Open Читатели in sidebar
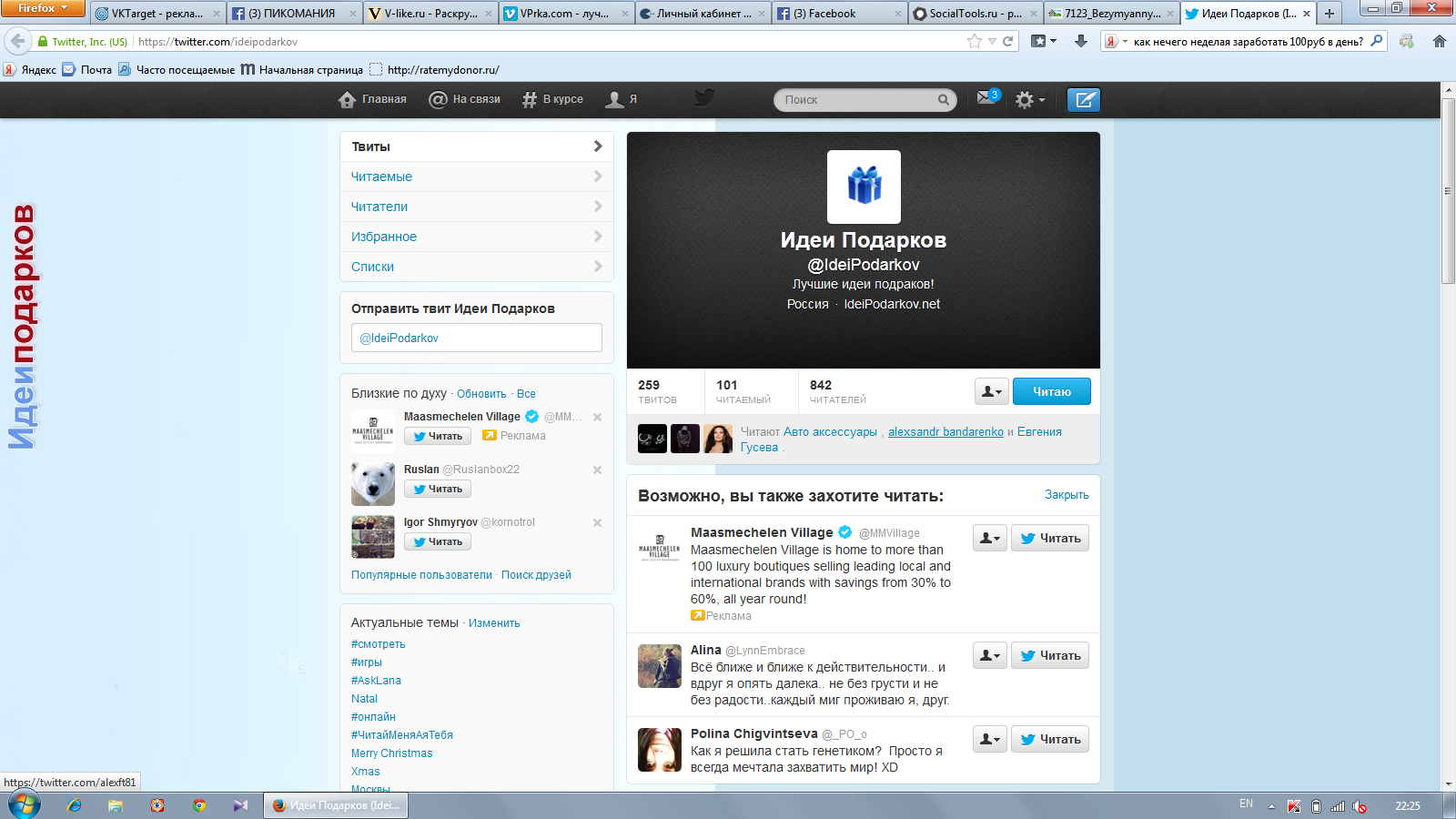The height and width of the screenshot is (819, 1456). 477,207
